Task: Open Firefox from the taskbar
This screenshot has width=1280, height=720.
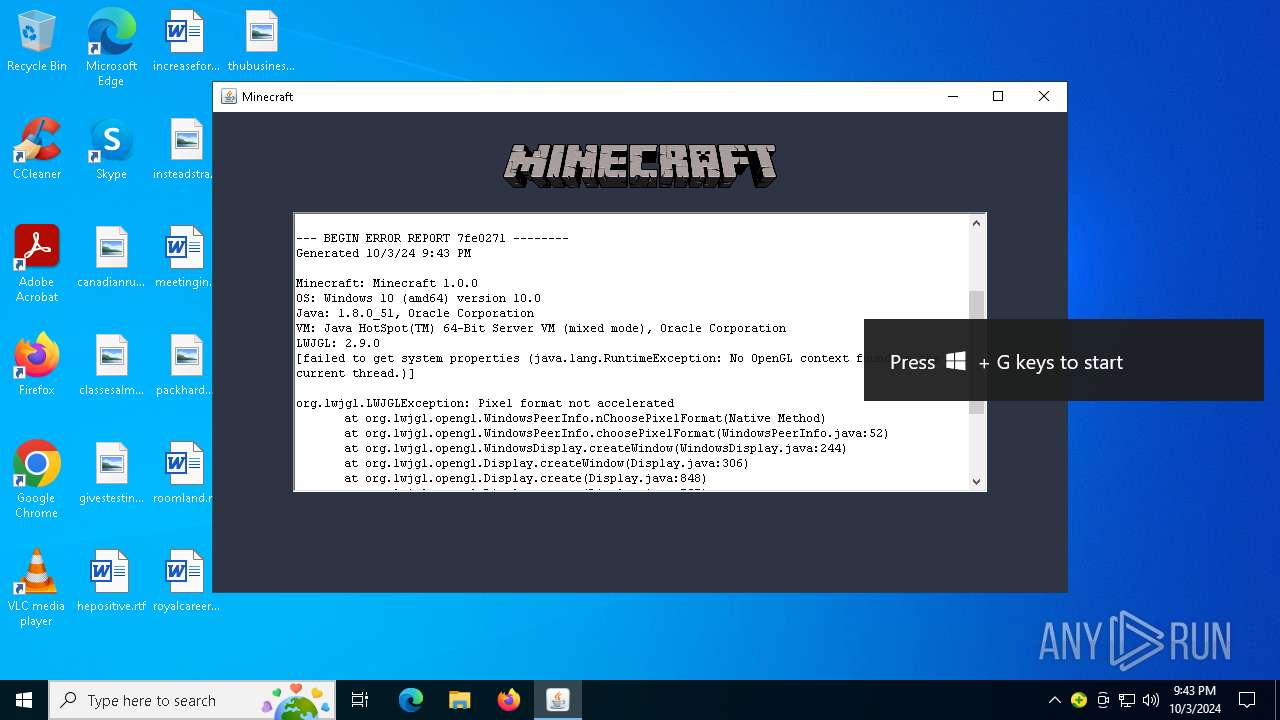Action: pyautogui.click(x=508, y=700)
